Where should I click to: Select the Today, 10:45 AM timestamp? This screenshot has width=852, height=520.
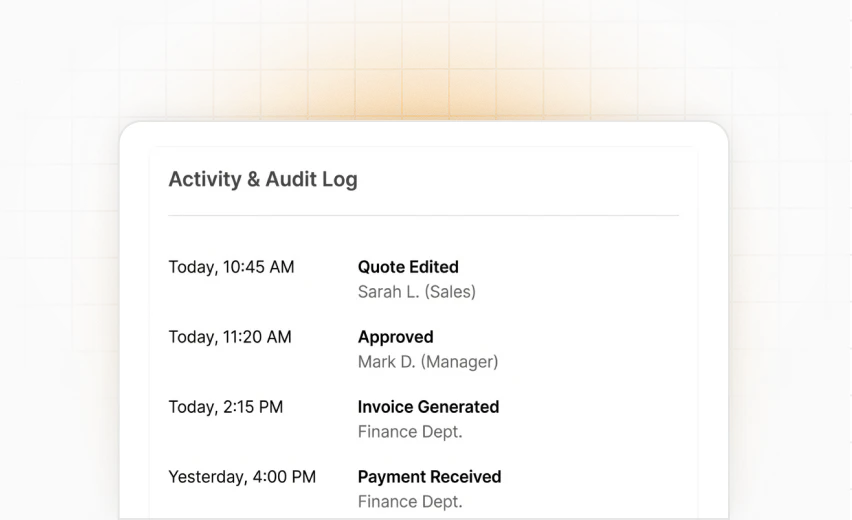tap(231, 267)
